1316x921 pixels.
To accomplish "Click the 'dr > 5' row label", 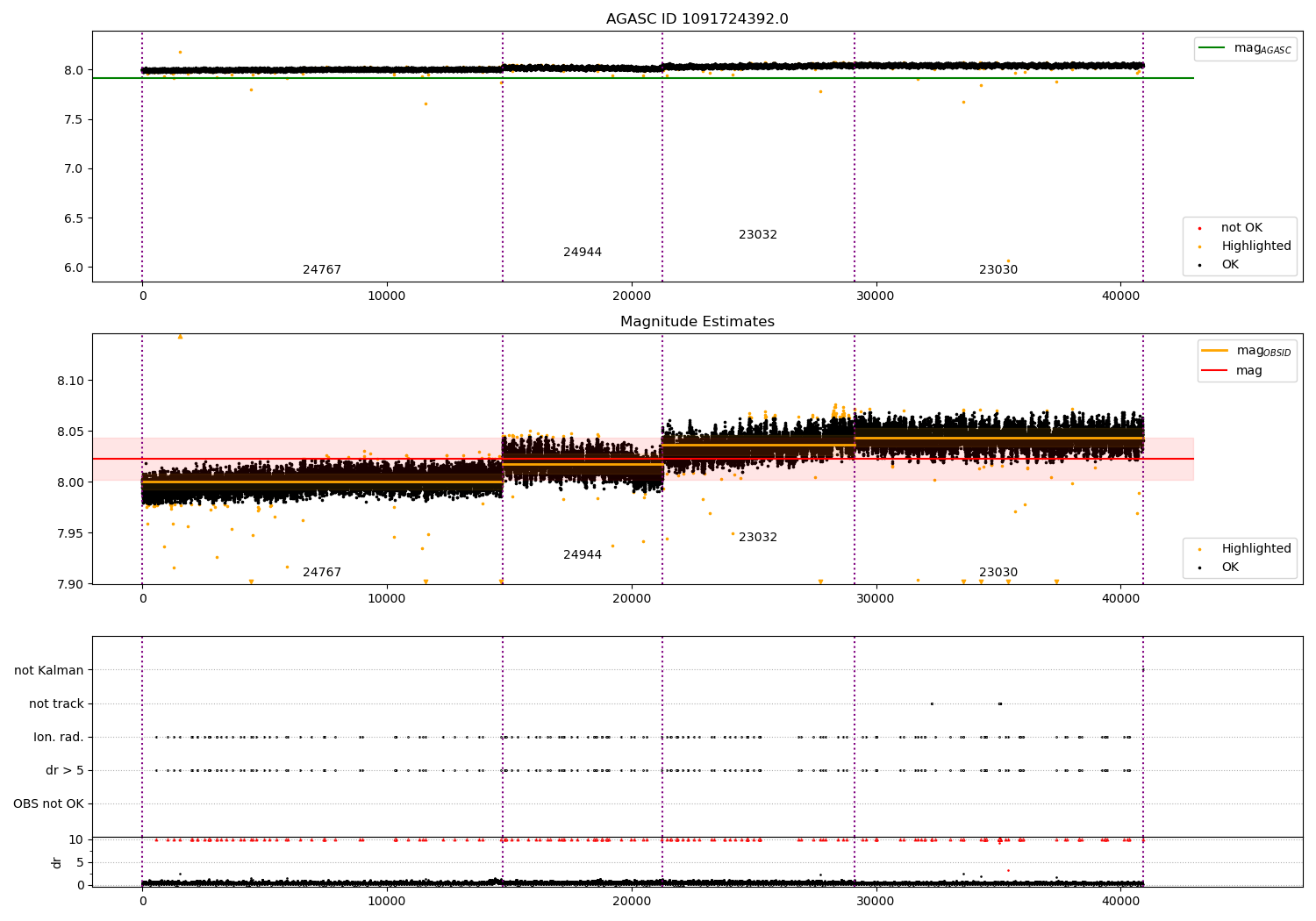I will (65, 771).
